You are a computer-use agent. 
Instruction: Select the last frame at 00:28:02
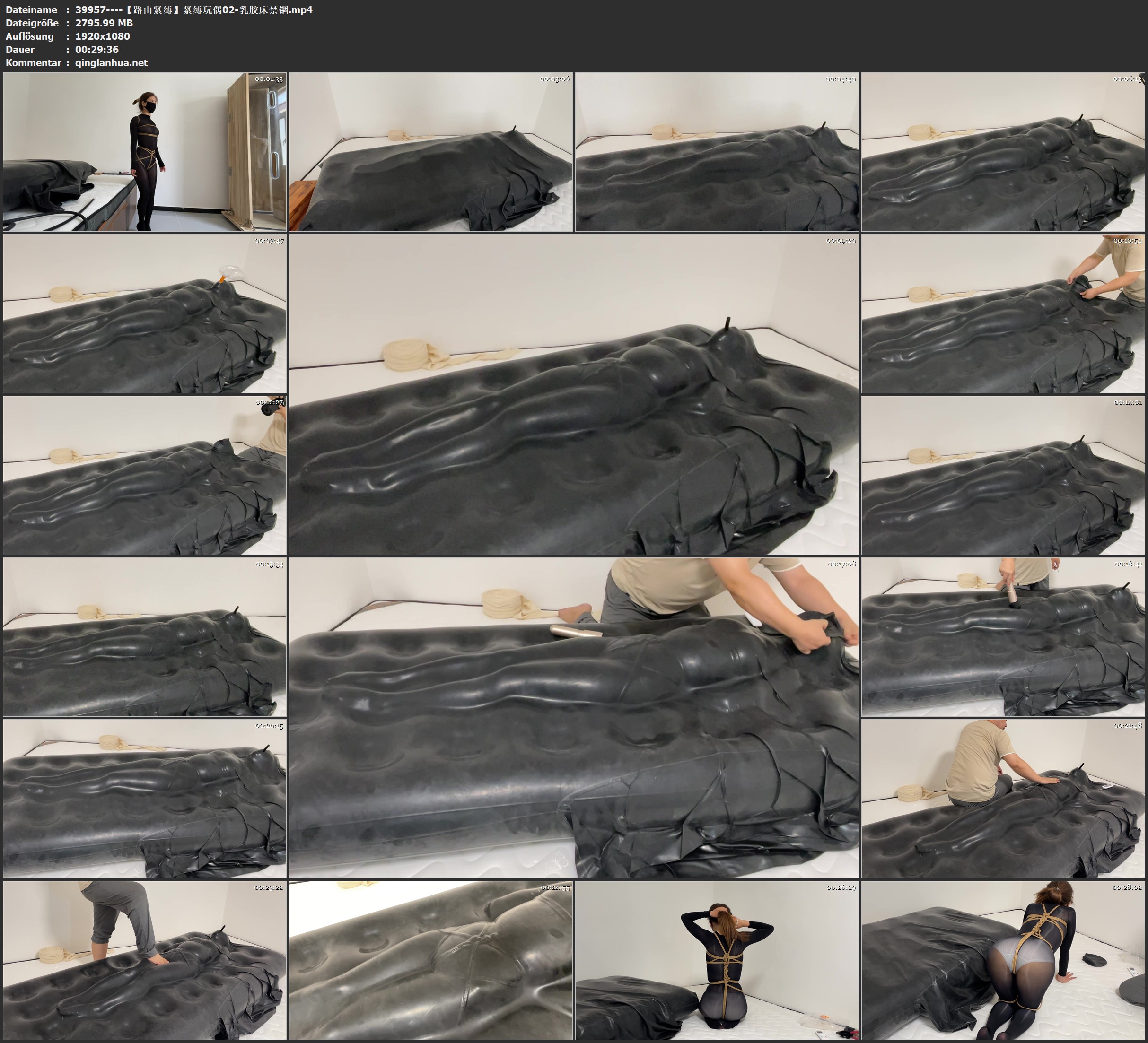click(x=1003, y=960)
